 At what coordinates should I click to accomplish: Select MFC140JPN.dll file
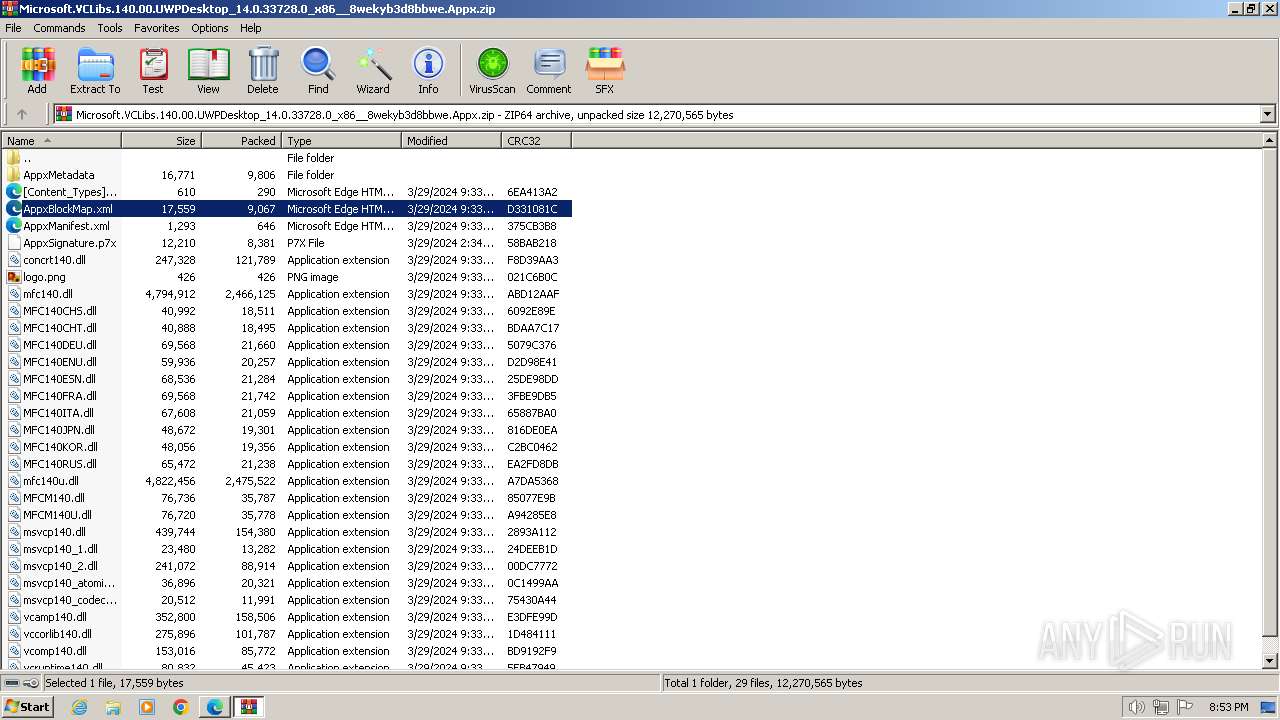[288, 430]
